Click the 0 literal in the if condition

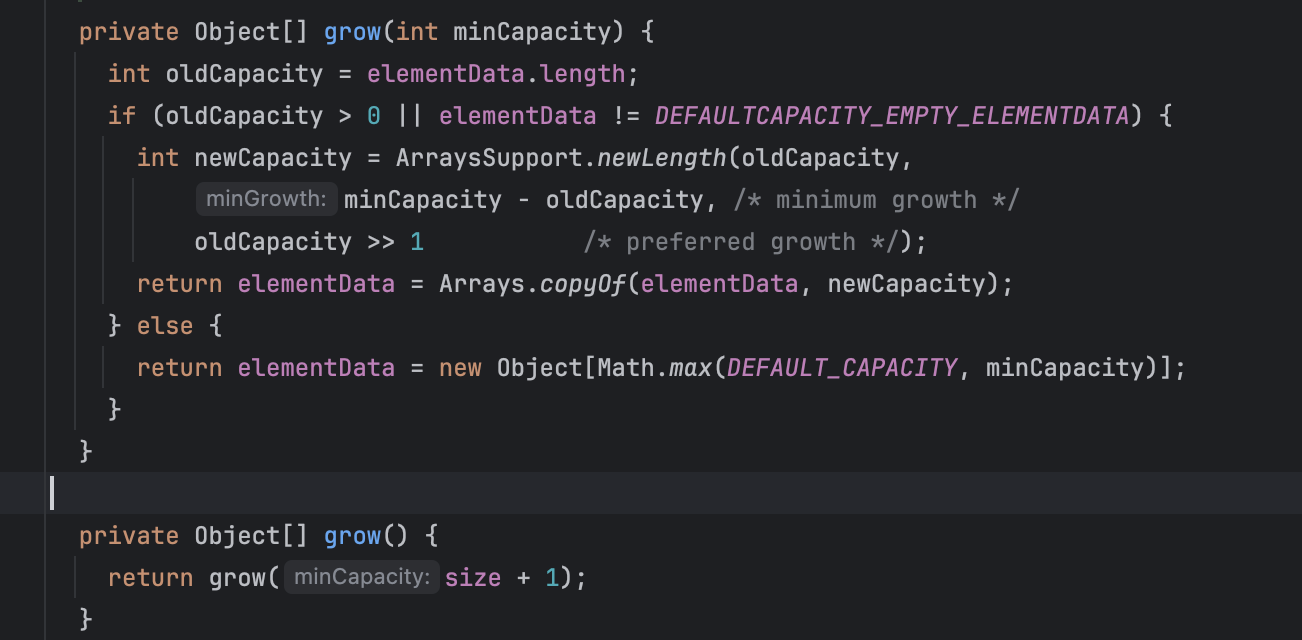374,116
